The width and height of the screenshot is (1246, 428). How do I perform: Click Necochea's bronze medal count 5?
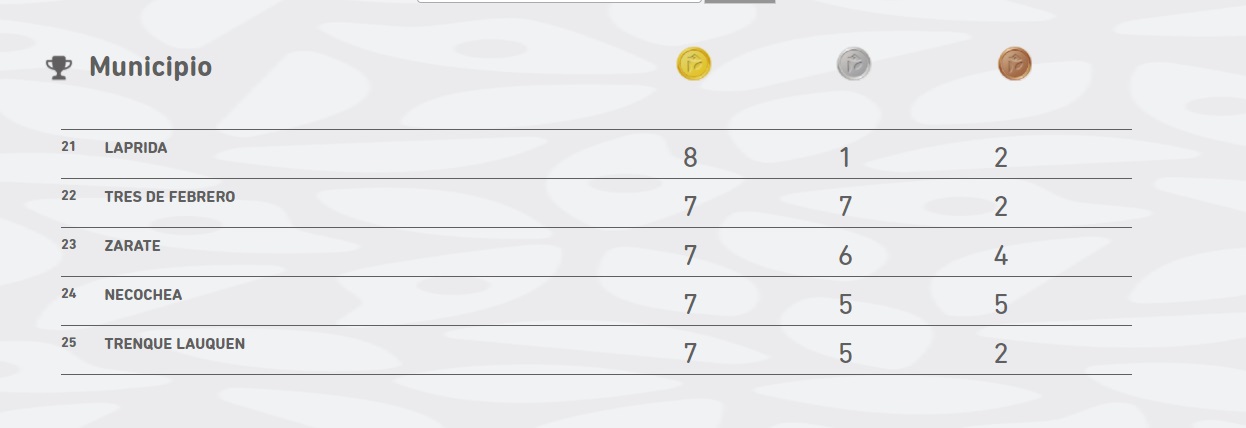1001,305
